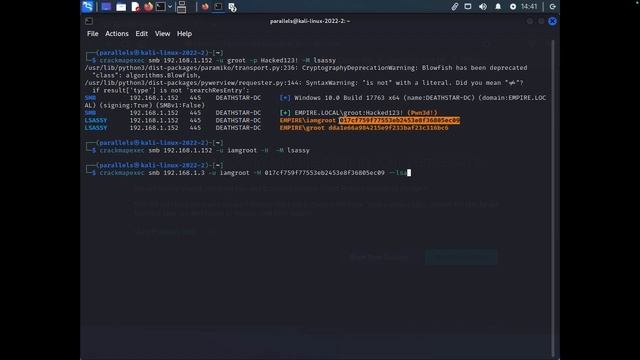Click the first command with Hacked123! password
The width and height of the screenshot is (640, 360).
218,60
